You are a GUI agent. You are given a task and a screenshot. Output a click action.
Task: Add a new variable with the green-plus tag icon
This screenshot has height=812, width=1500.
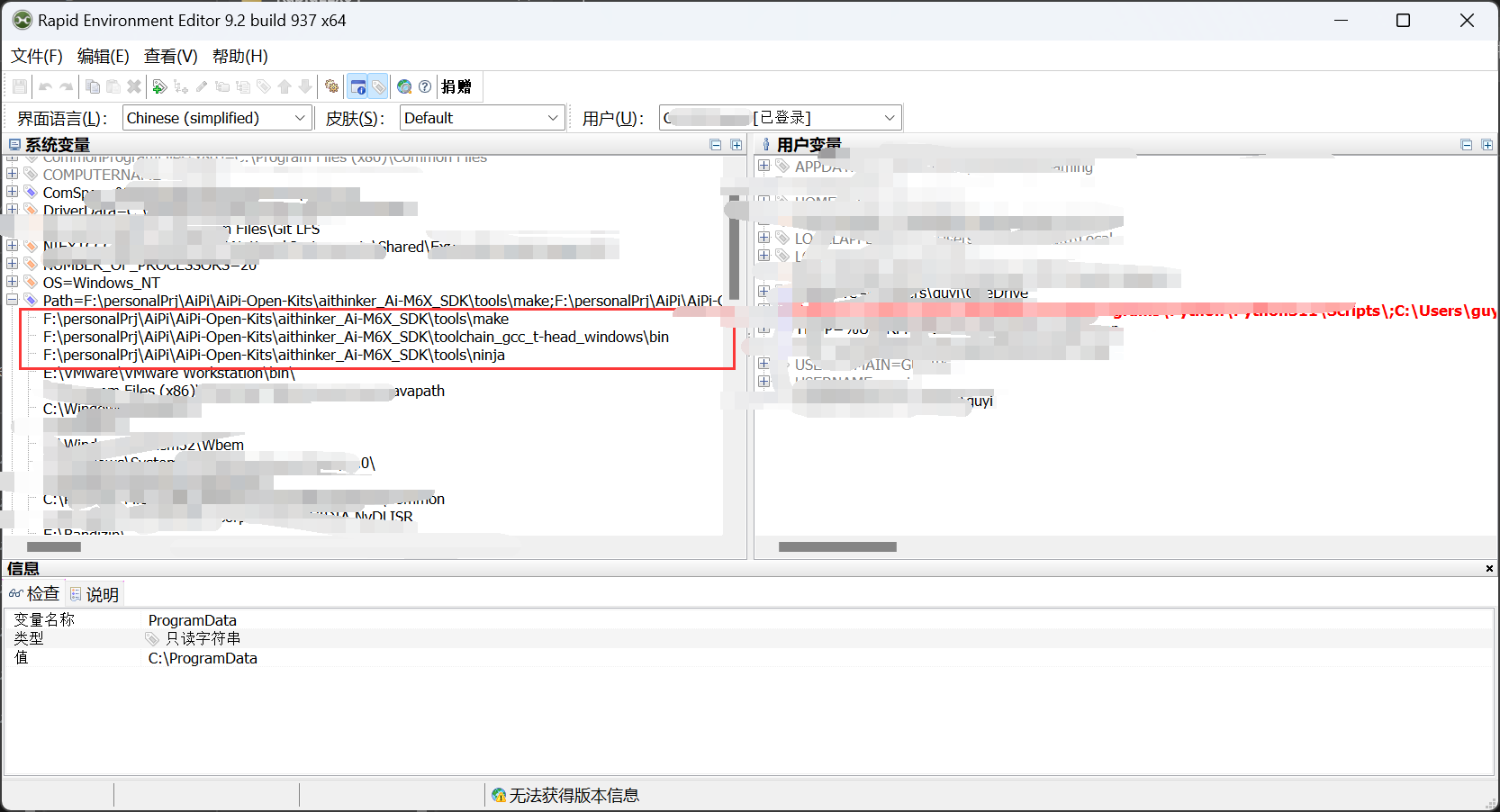[159, 86]
